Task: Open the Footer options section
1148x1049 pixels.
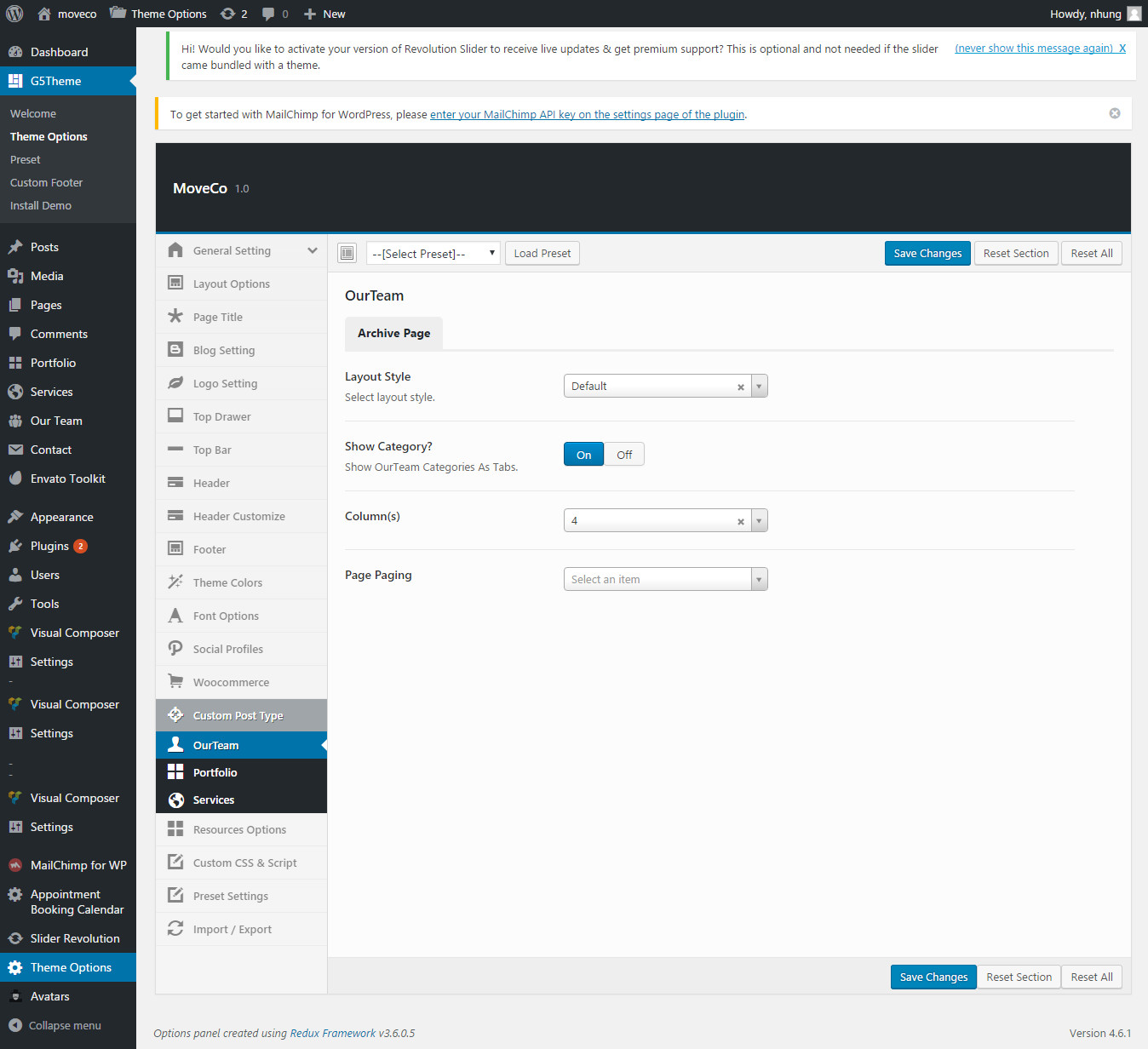Action: (x=241, y=549)
